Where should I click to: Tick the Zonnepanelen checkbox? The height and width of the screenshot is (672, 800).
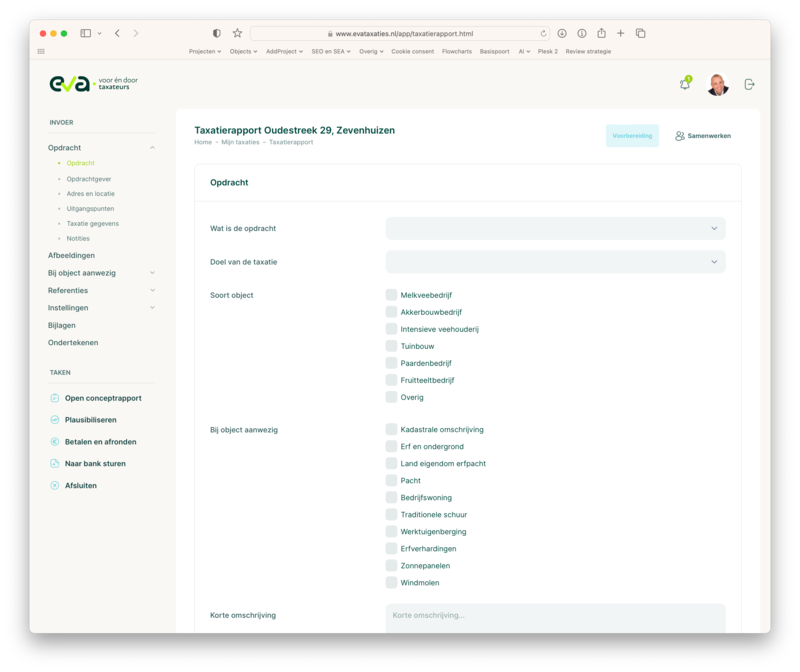click(391, 565)
